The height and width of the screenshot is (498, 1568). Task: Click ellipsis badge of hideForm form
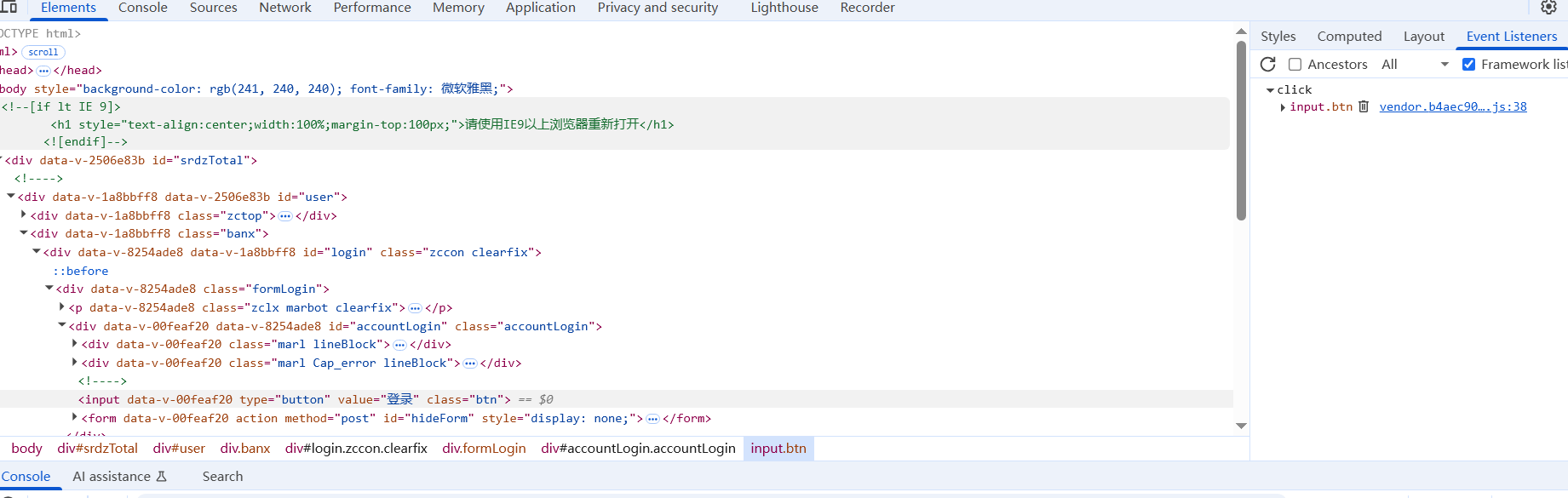(652, 419)
